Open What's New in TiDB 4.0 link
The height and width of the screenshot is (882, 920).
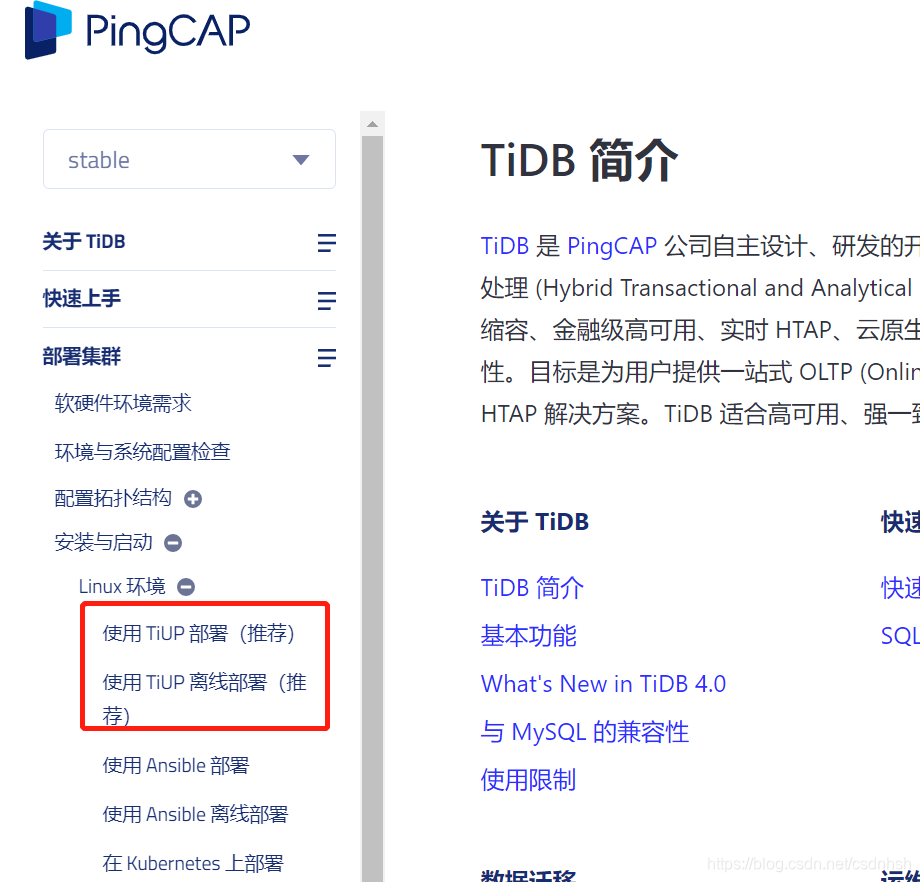(603, 684)
